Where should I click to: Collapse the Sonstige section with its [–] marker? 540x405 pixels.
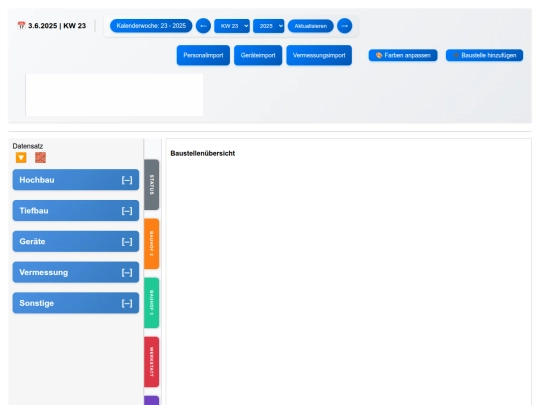click(x=127, y=303)
